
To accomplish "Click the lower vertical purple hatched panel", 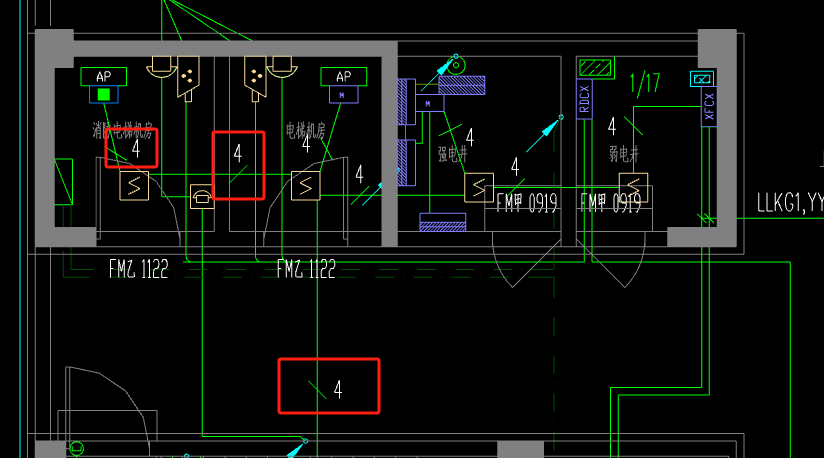I will (406, 163).
